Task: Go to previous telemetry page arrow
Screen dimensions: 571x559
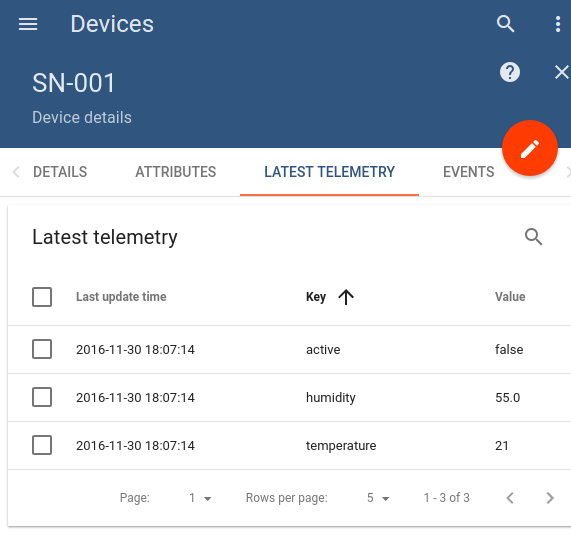Action: pos(510,498)
